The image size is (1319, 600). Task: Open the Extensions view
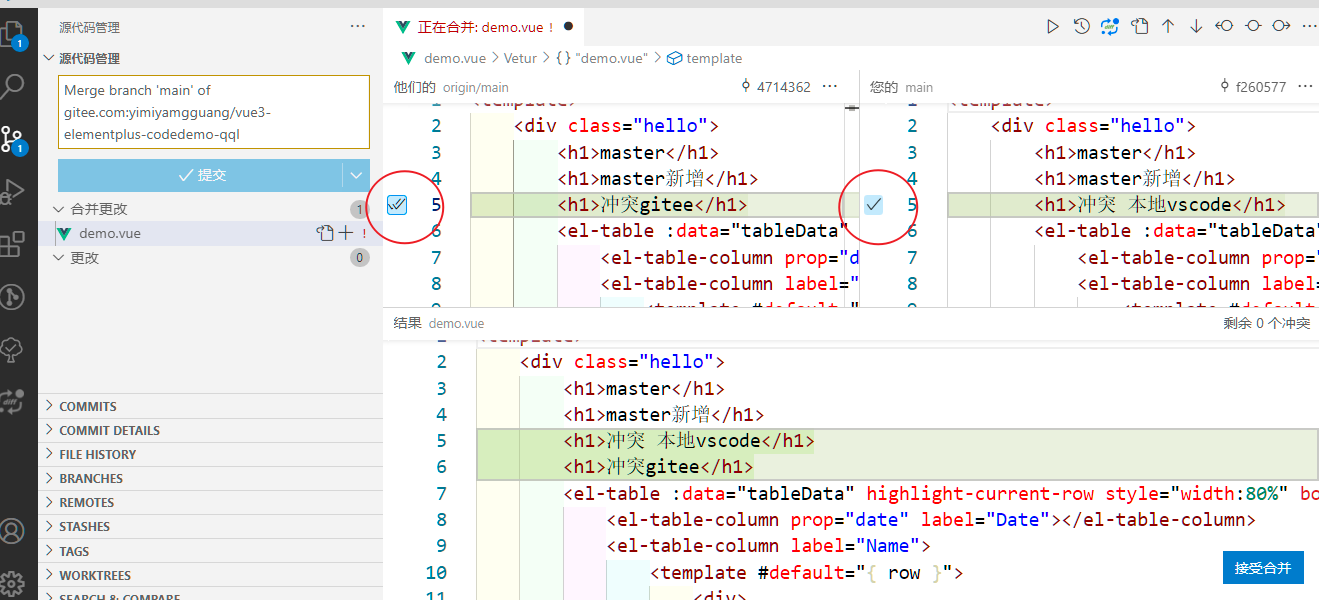pyautogui.click(x=13, y=243)
